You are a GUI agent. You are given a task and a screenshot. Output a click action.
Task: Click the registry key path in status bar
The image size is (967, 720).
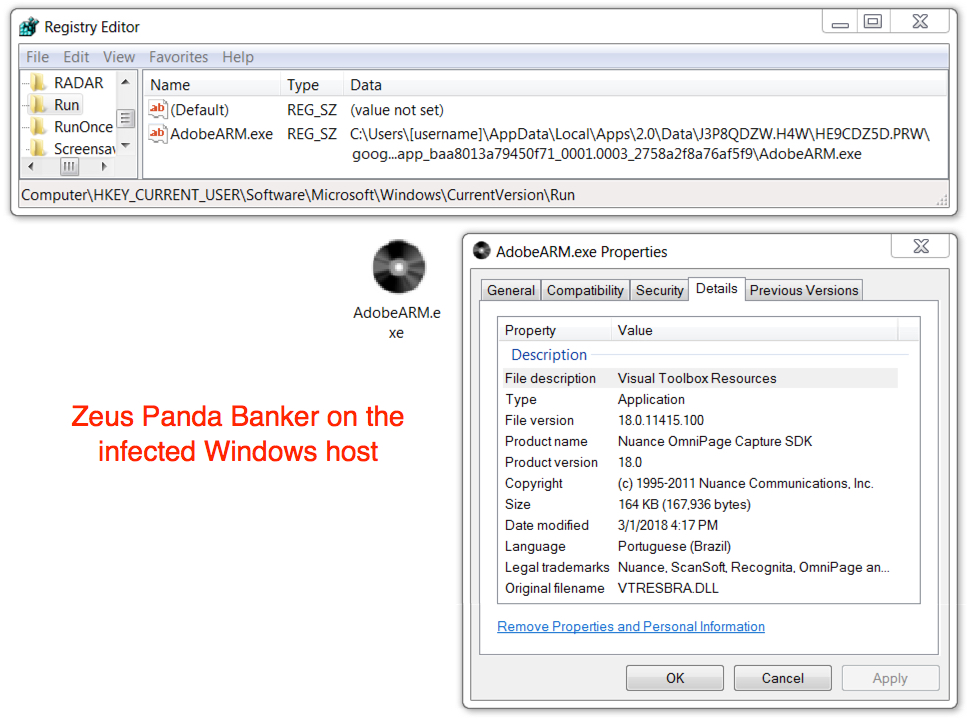click(x=298, y=195)
